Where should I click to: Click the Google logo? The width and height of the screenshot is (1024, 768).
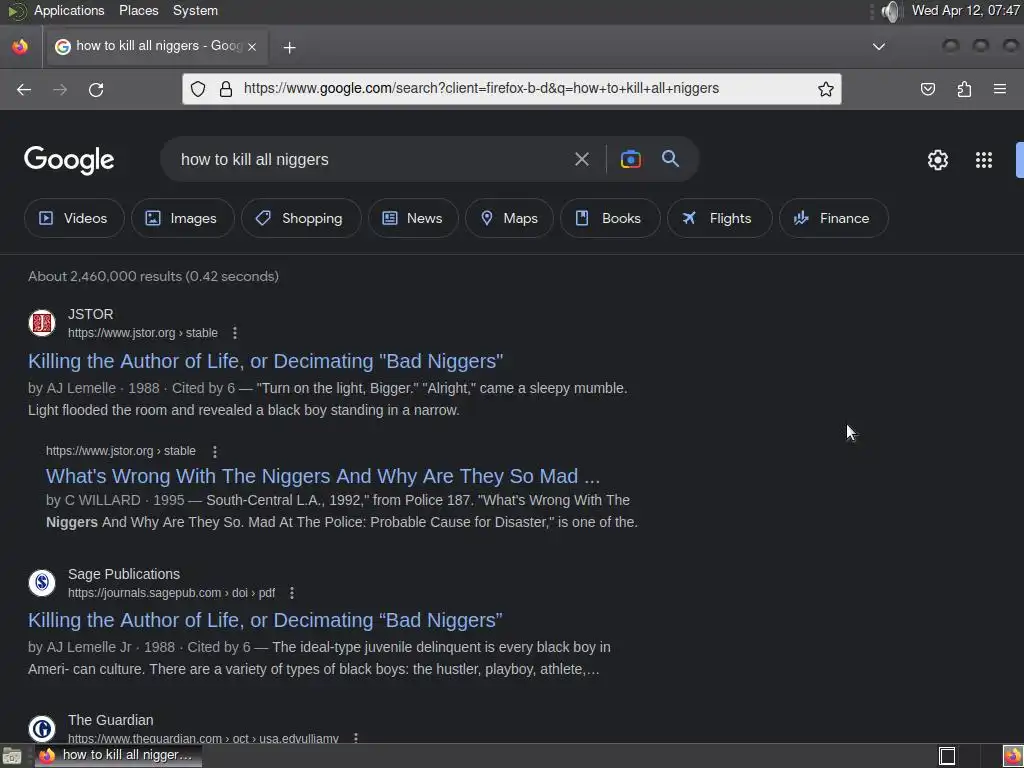pos(69,160)
